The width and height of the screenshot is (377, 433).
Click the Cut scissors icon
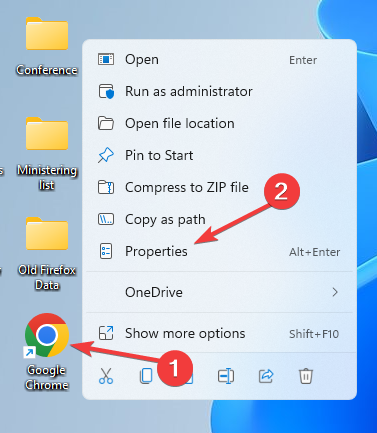(x=106, y=376)
